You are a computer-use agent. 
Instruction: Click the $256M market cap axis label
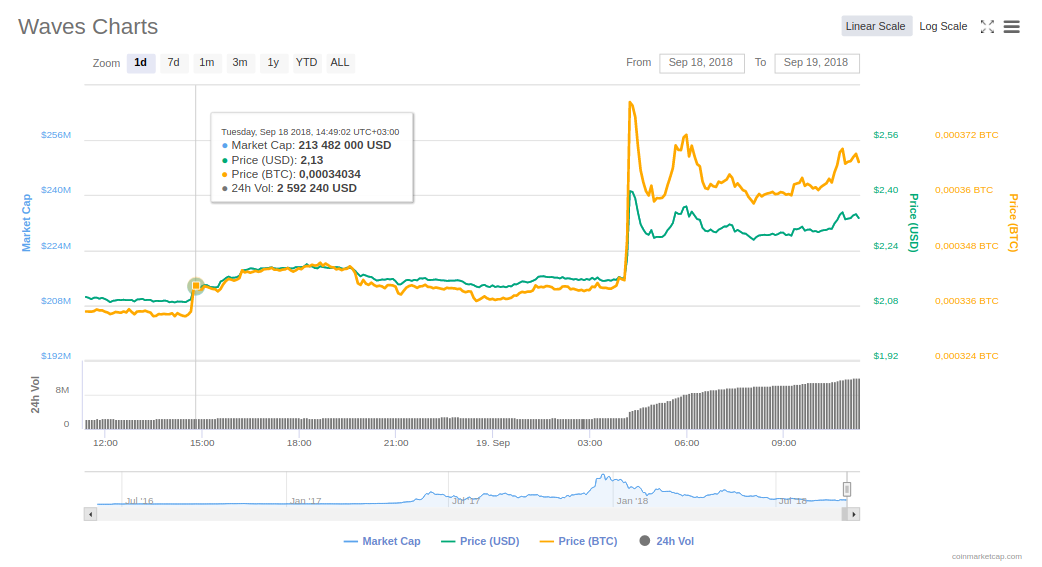(56, 135)
